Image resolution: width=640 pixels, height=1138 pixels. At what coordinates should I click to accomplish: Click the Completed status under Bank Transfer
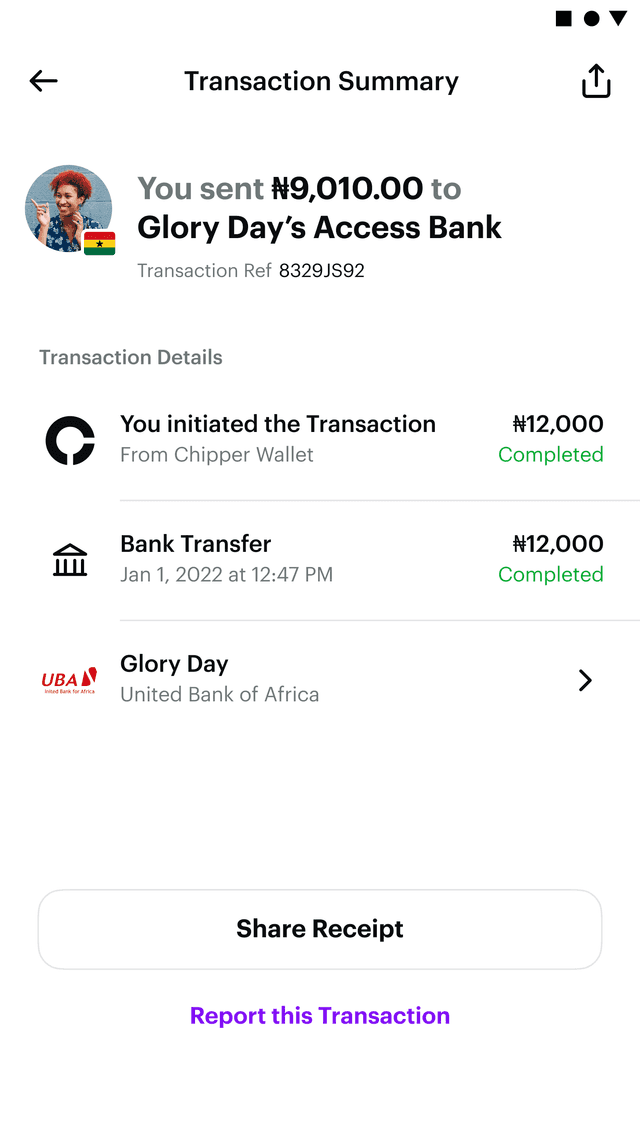[x=551, y=574]
